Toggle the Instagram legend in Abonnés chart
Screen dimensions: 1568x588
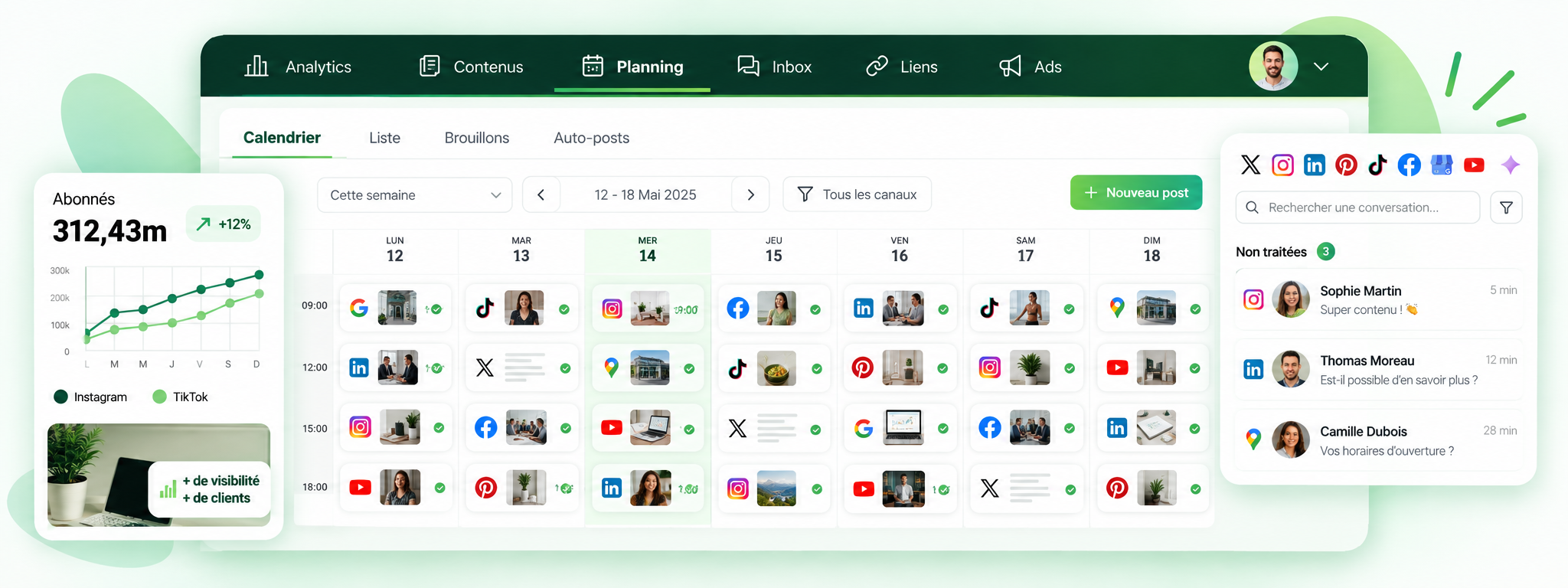point(90,397)
